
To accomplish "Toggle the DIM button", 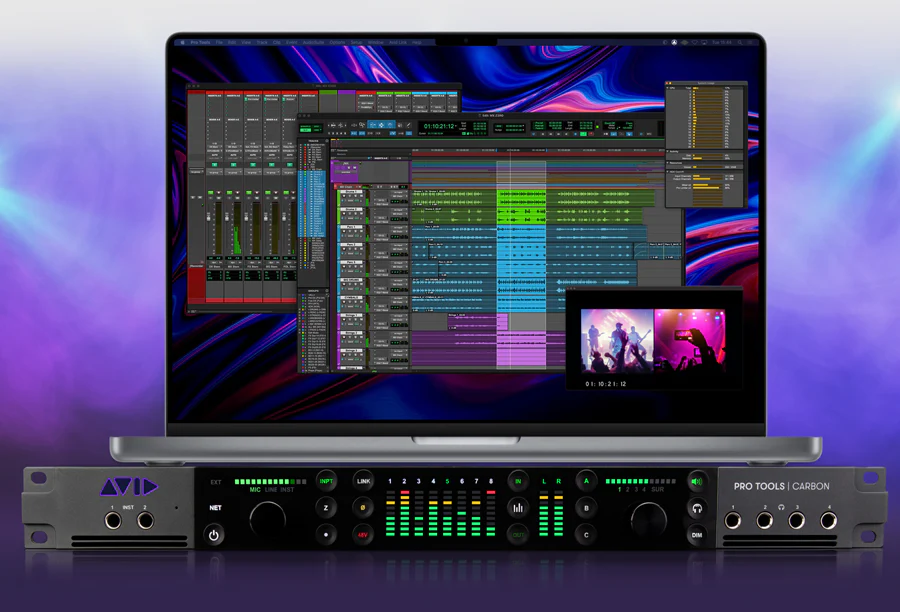I will [x=697, y=535].
